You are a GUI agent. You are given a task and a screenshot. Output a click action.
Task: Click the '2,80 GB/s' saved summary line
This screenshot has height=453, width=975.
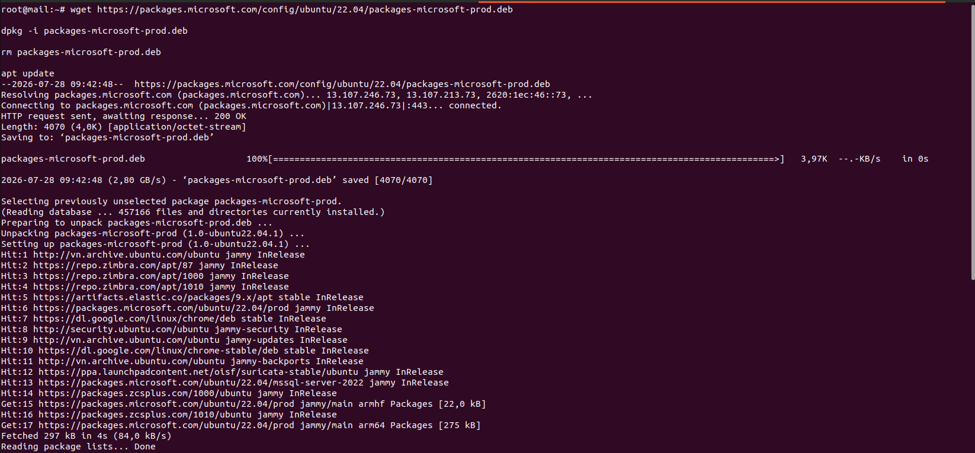point(217,180)
